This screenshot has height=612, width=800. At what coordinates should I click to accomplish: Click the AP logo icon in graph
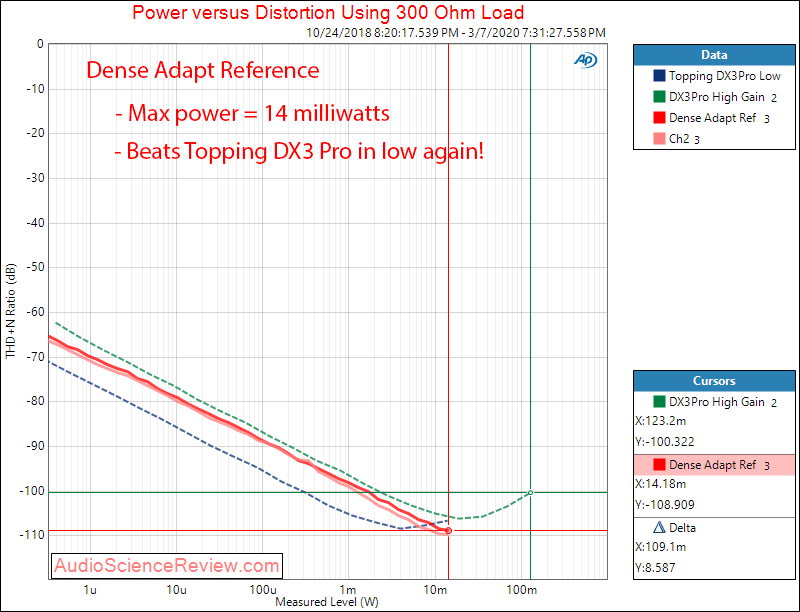(x=585, y=60)
